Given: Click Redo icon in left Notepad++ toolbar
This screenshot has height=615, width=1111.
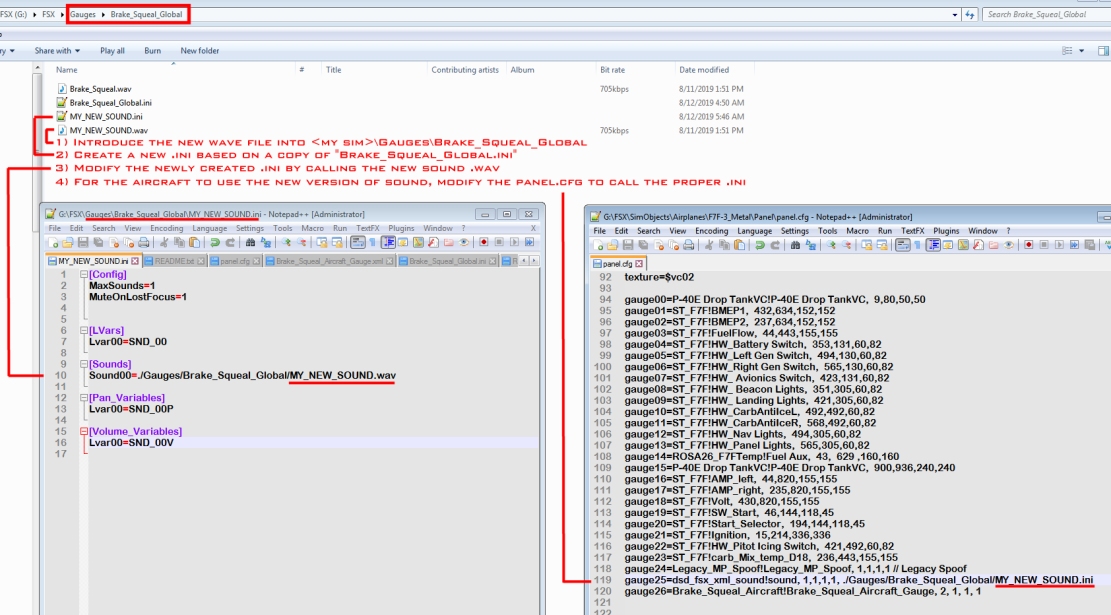Looking at the screenshot, I should point(230,242).
